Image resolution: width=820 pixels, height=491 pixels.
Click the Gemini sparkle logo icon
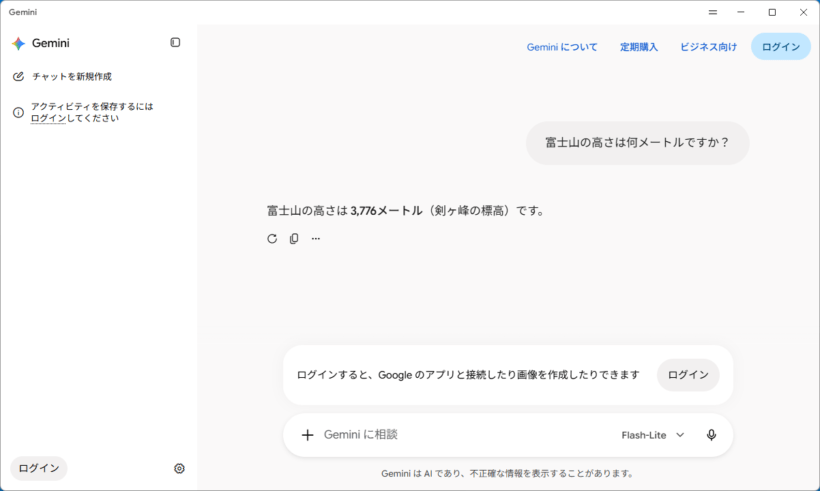(x=18, y=43)
